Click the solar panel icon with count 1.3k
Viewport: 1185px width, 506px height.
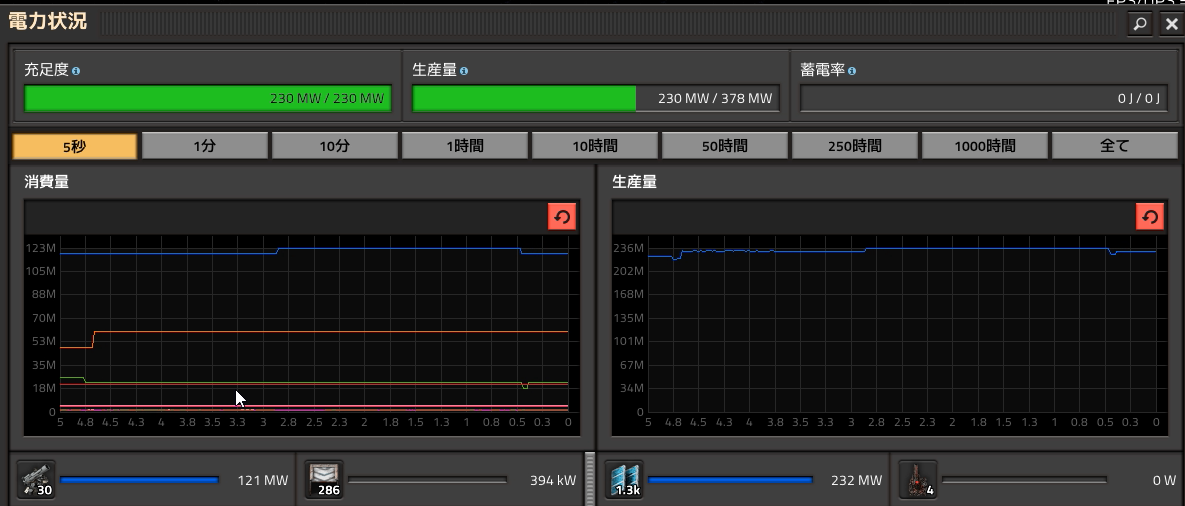pyautogui.click(x=624, y=480)
